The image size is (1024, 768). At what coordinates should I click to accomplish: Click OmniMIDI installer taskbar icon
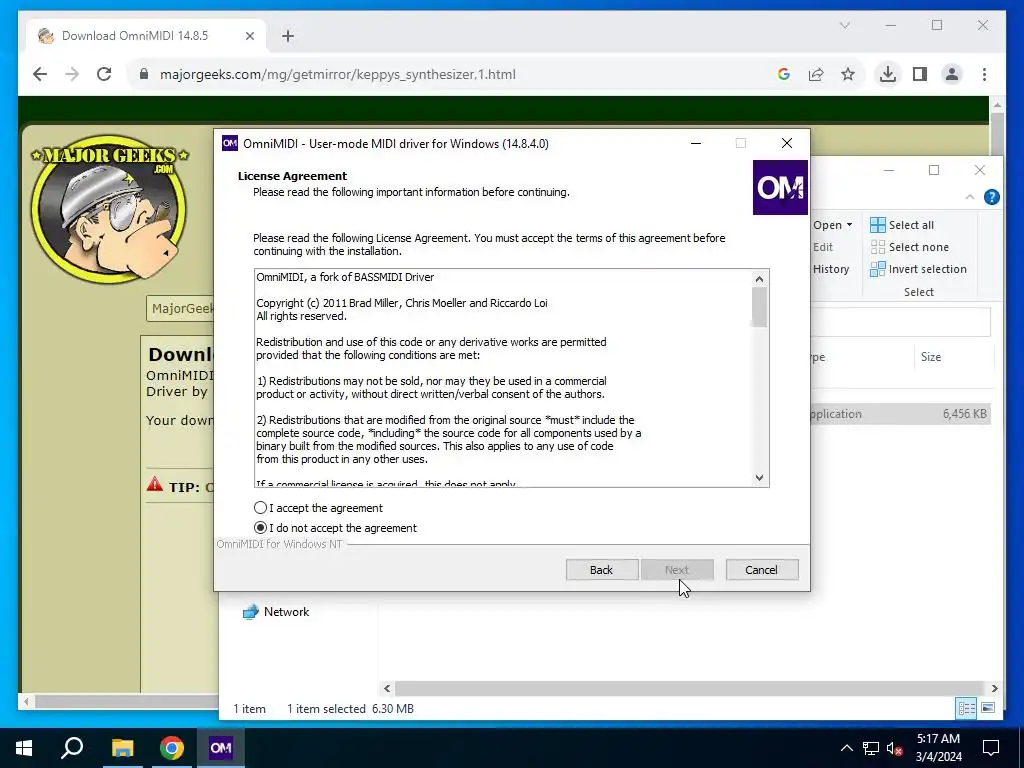(221, 748)
